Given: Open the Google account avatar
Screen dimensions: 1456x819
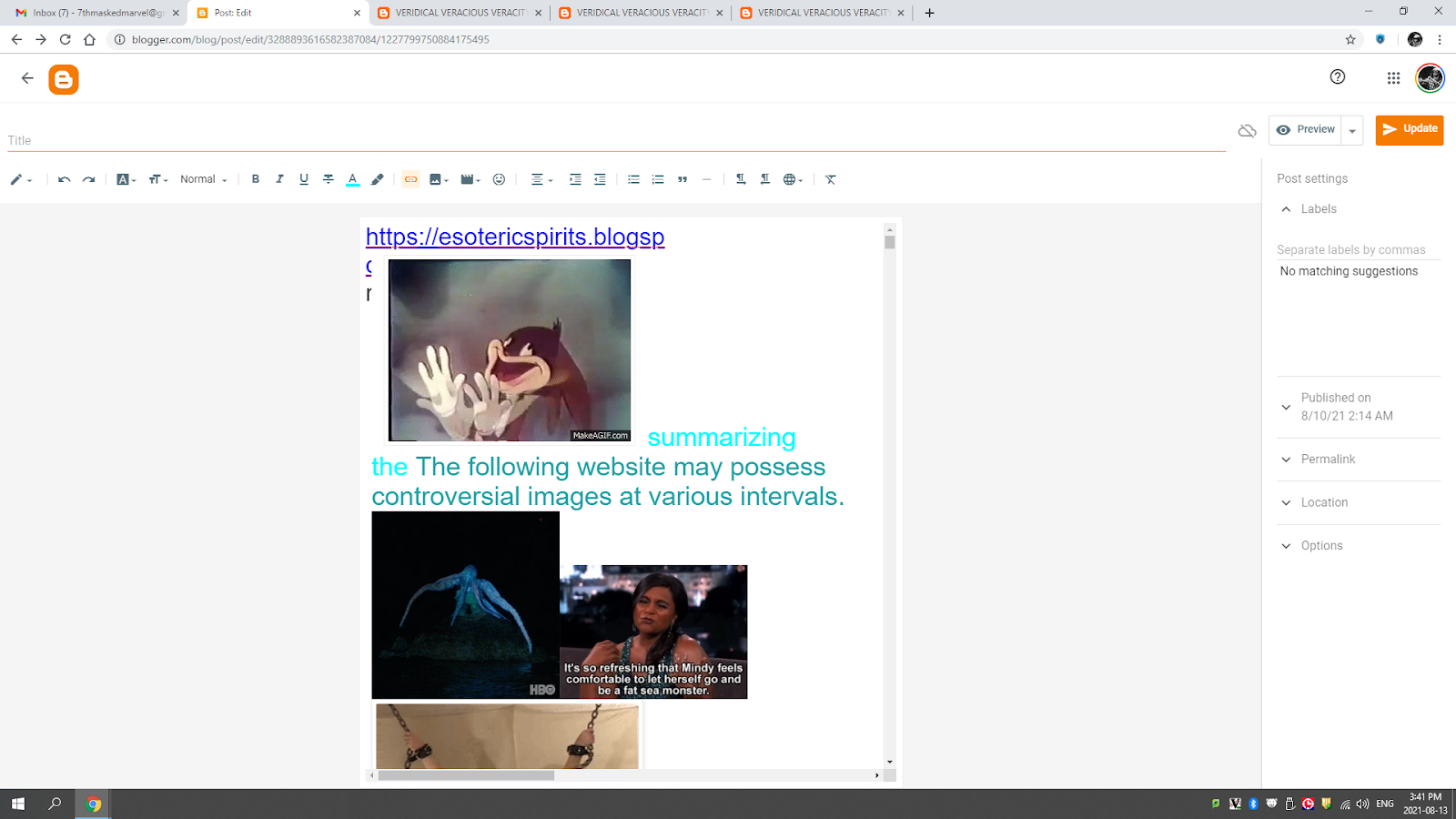Looking at the screenshot, I should (1430, 78).
